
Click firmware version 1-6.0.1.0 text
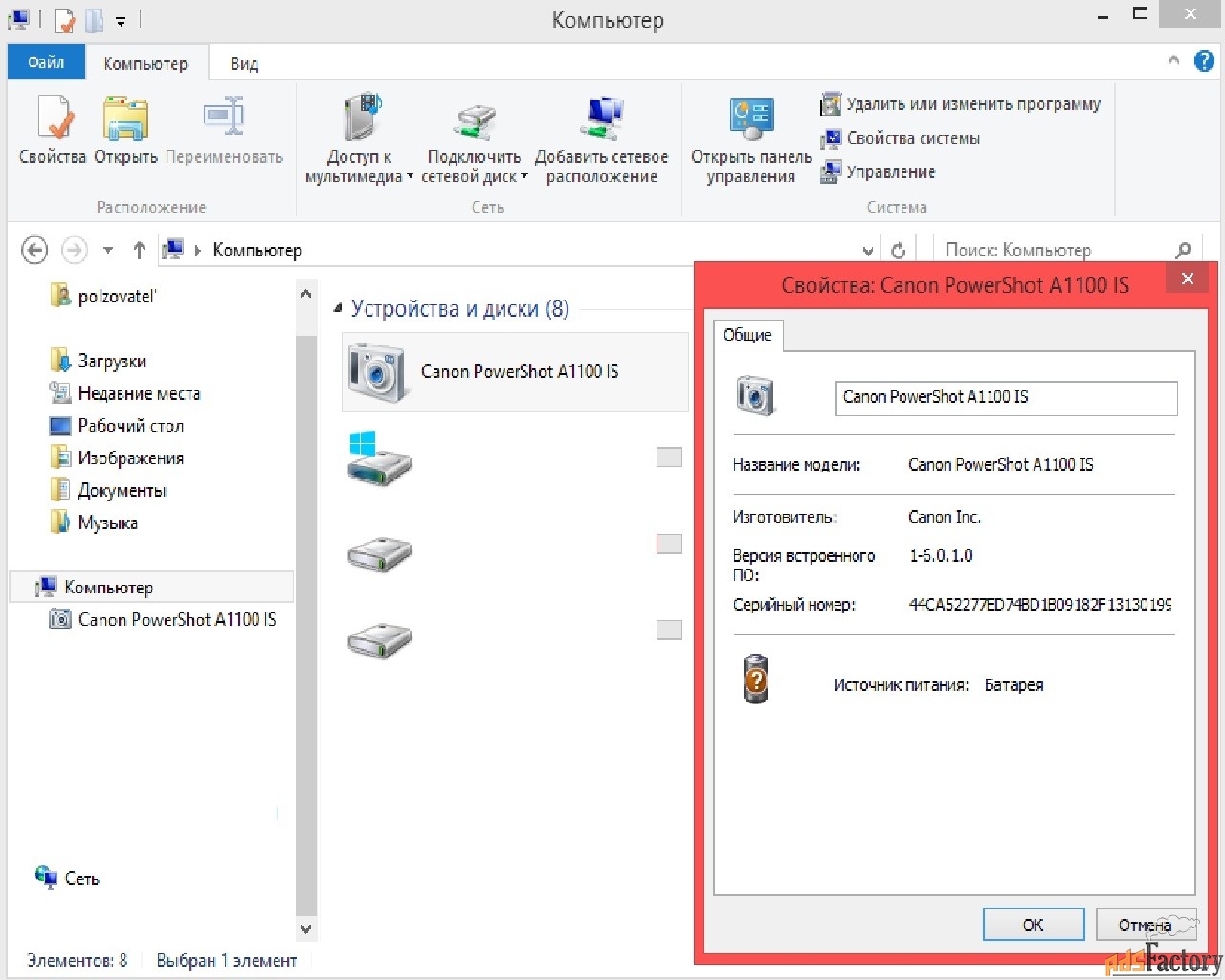point(941,556)
